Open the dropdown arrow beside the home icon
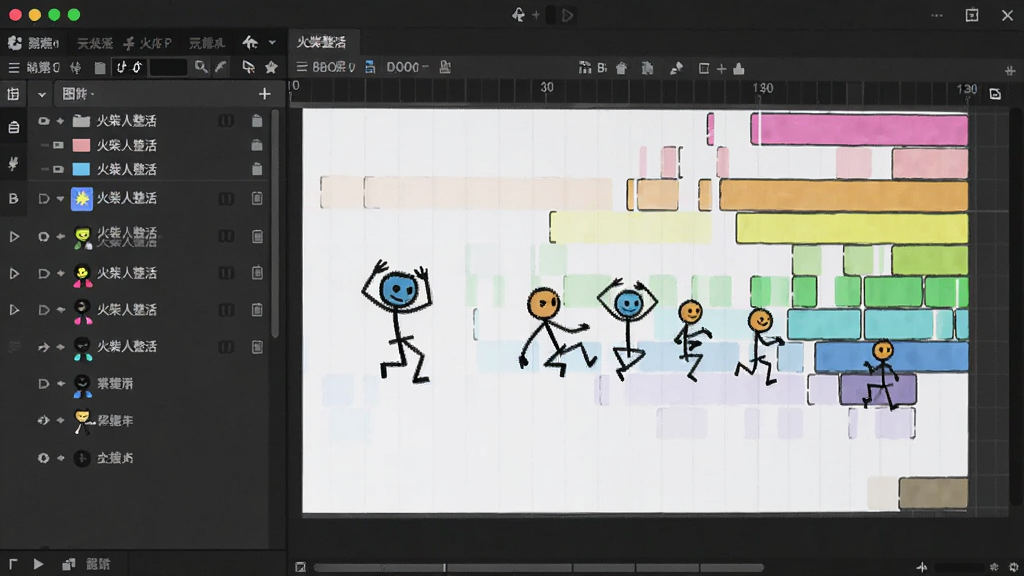Screen dimensions: 1024x576 tap(272, 43)
